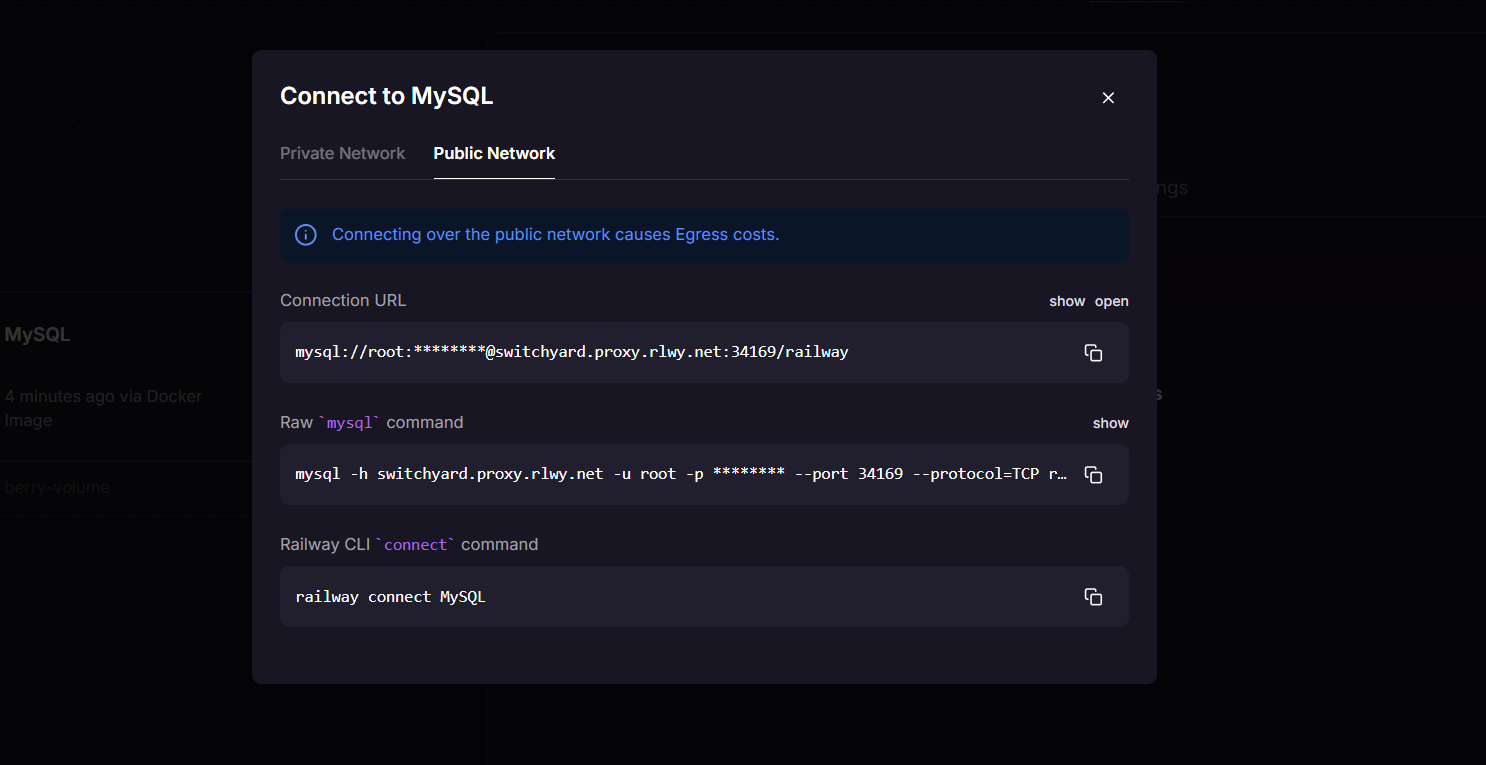
Task: Click the Connection URL label
Action: (x=343, y=301)
